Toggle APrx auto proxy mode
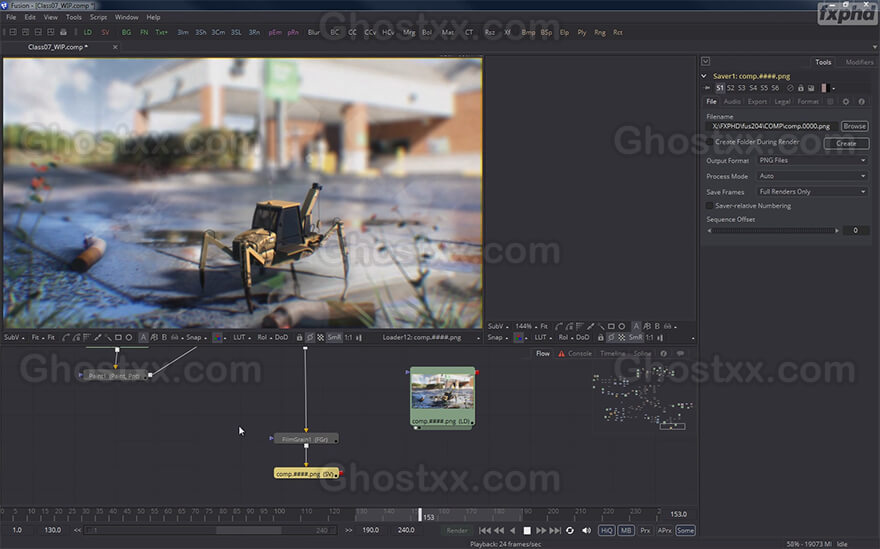880x549 pixels. tap(665, 530)
